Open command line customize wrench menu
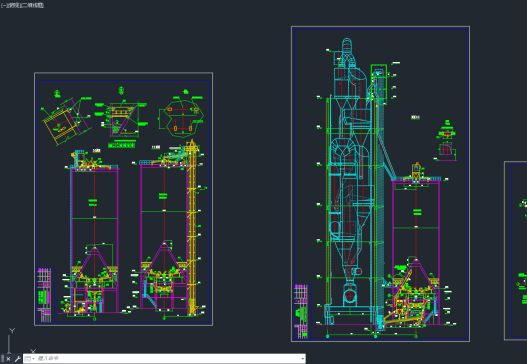The image size is (527, 364). pyautogui.click(x=17, y=359)
